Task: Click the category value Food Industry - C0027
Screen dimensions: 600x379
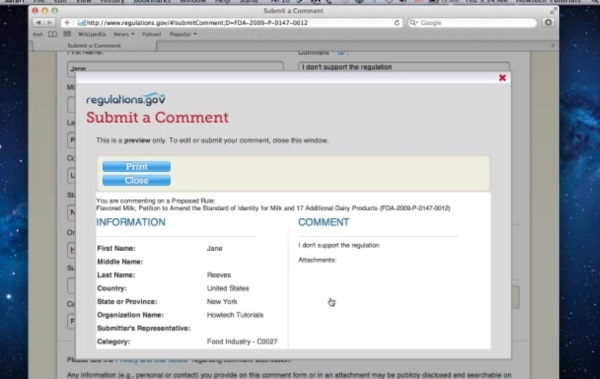Action: pos(242,341)
